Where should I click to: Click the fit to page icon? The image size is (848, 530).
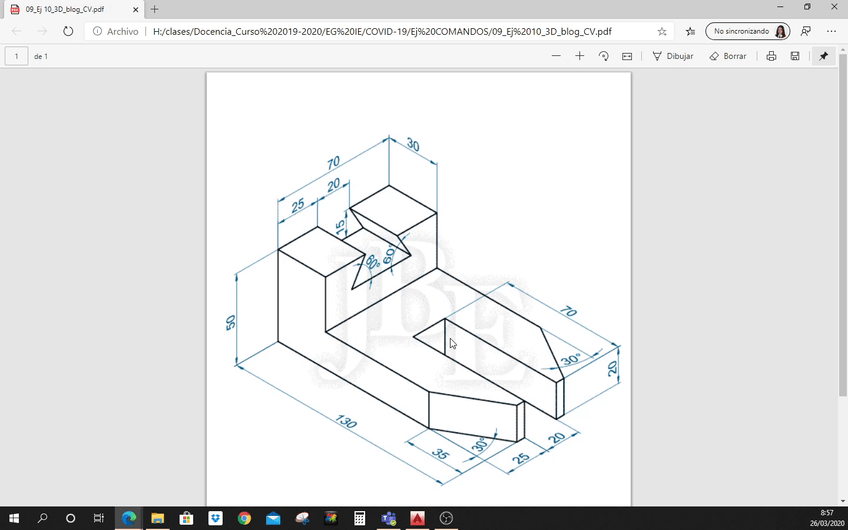[x=627, y=56]
